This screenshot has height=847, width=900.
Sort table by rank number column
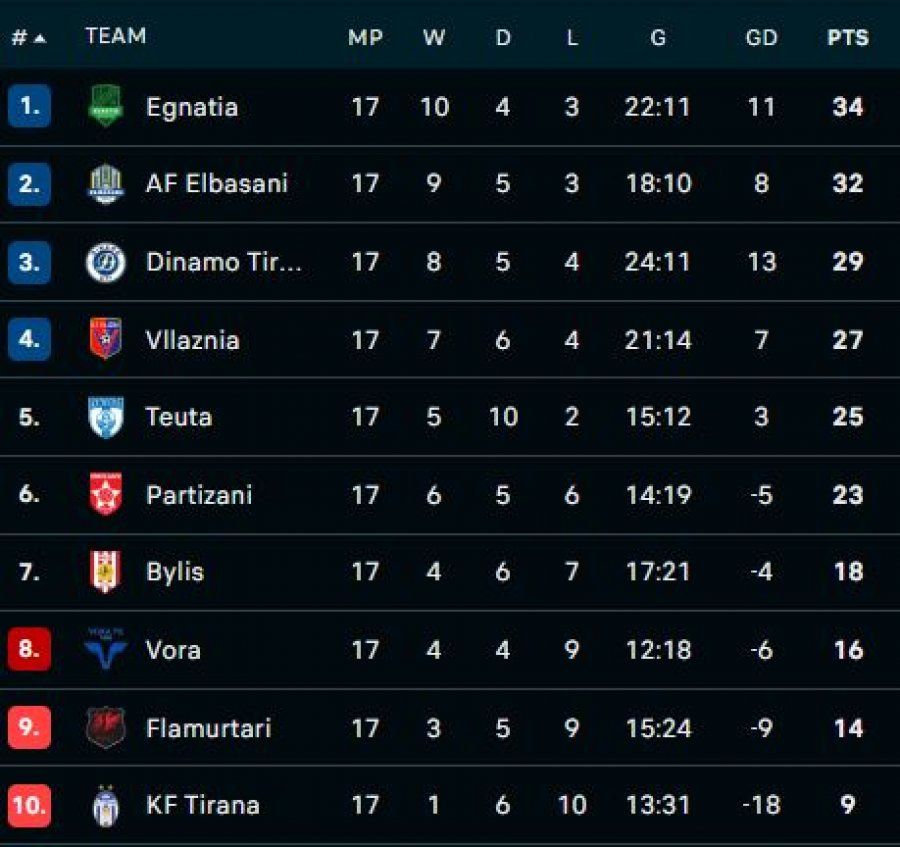pyautogui.click(x=27, y=38)
